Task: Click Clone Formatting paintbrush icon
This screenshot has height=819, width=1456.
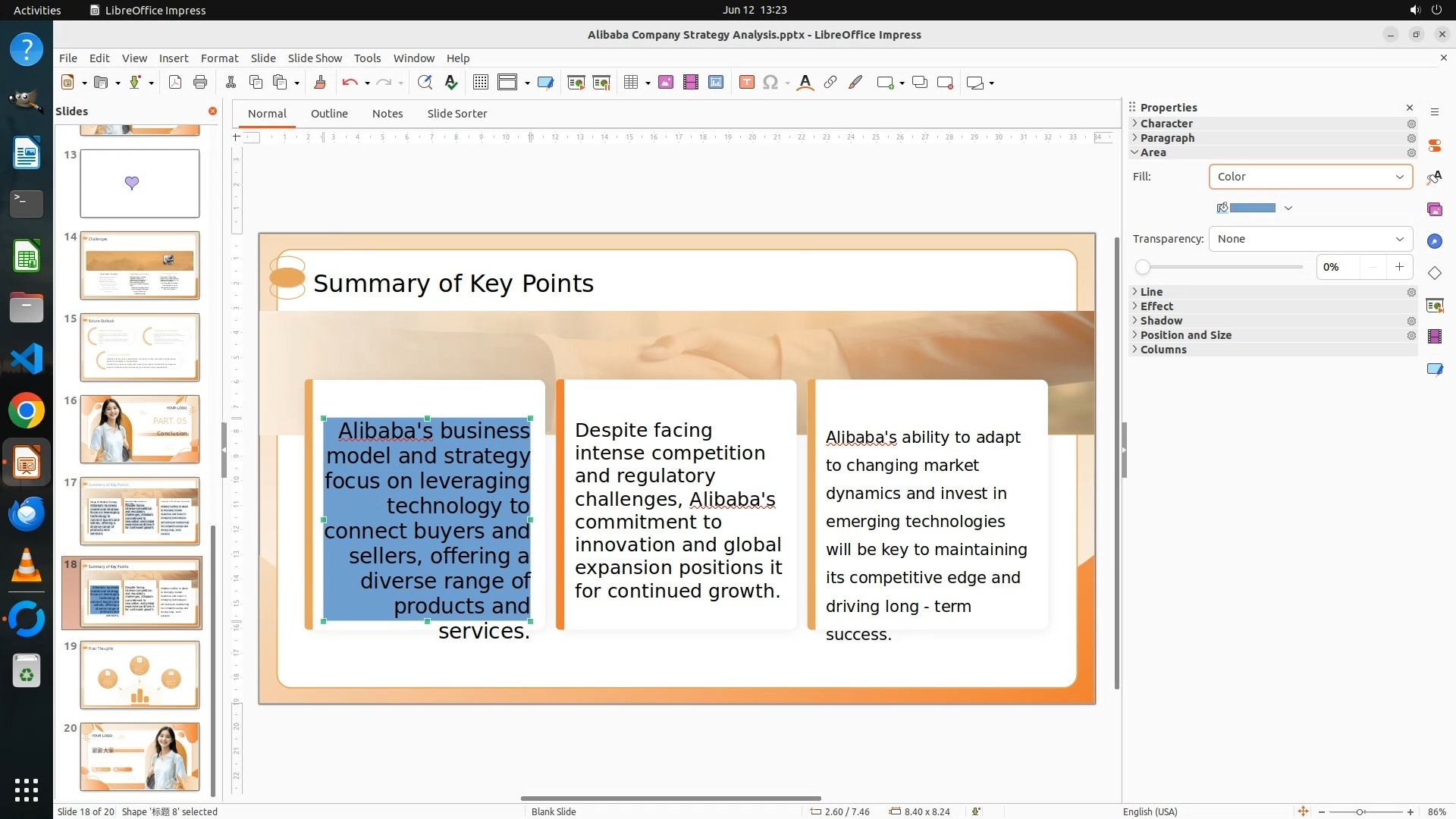Action: [319, 83]
